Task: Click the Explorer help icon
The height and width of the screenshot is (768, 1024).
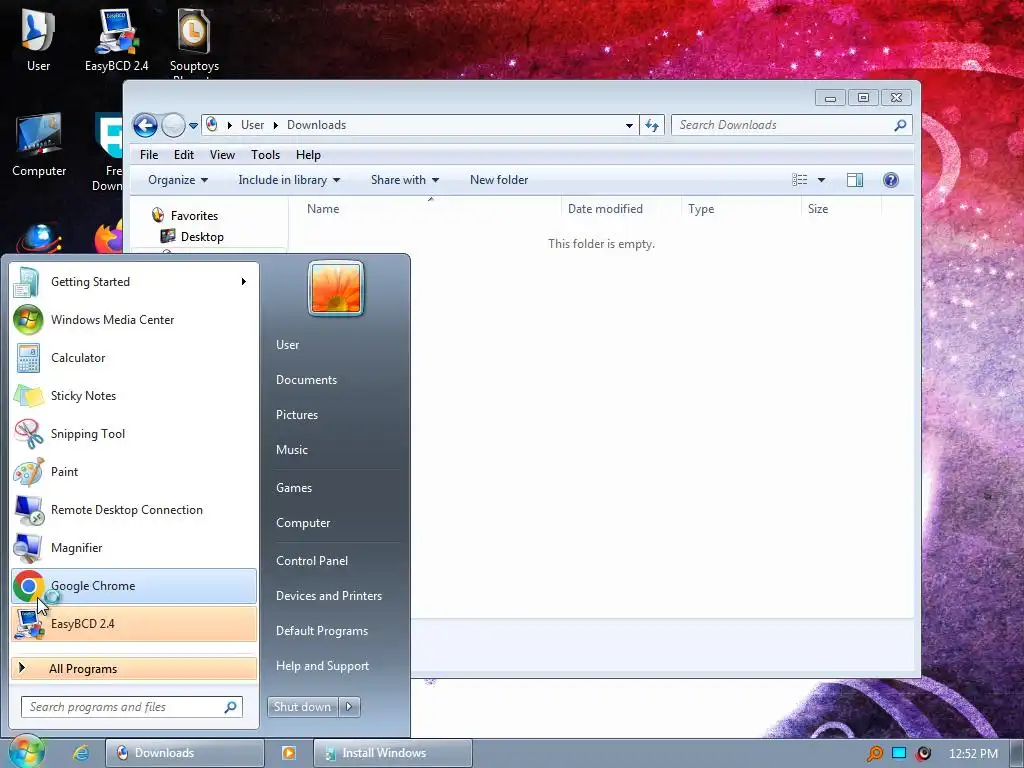Action: coord(891,180)
